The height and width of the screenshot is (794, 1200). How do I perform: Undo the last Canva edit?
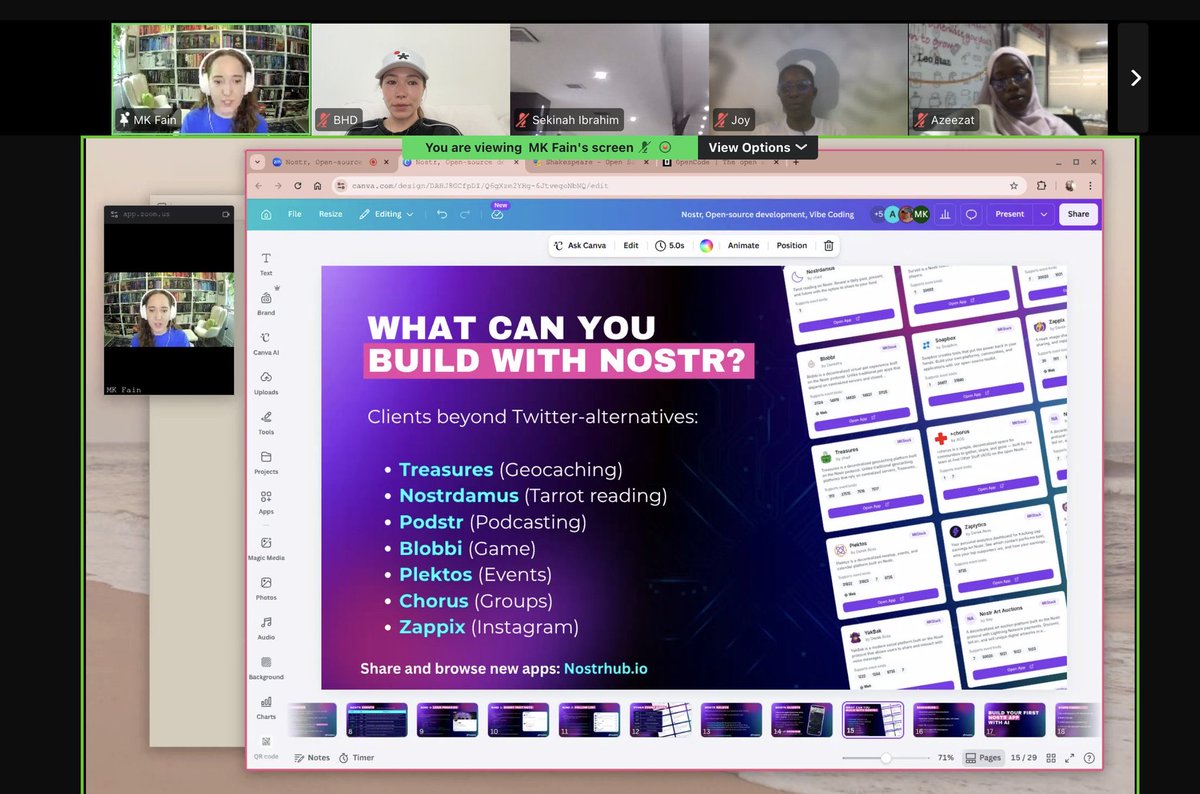[x=442, y=214]
